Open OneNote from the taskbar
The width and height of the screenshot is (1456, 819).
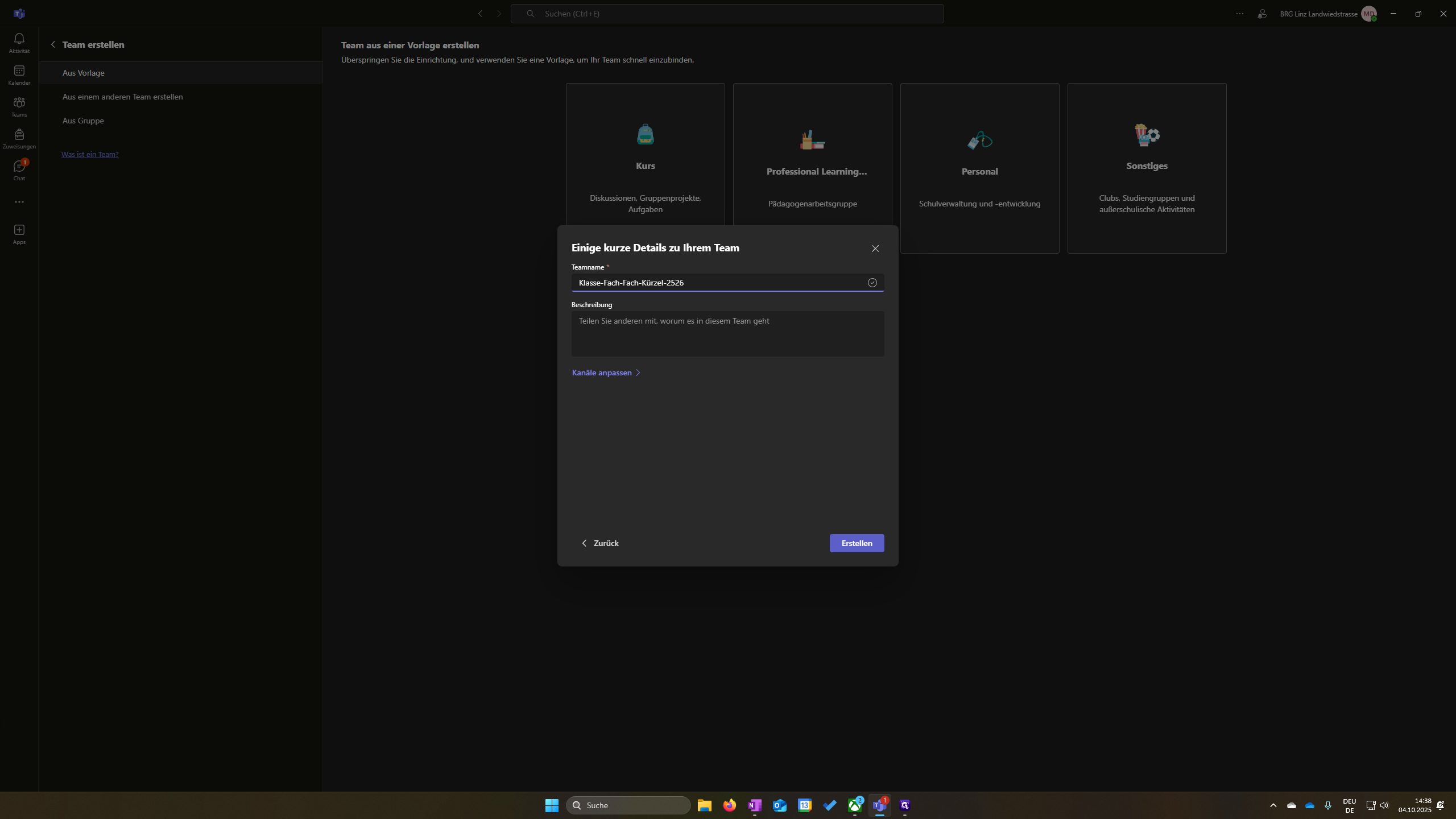click(754, 805)
